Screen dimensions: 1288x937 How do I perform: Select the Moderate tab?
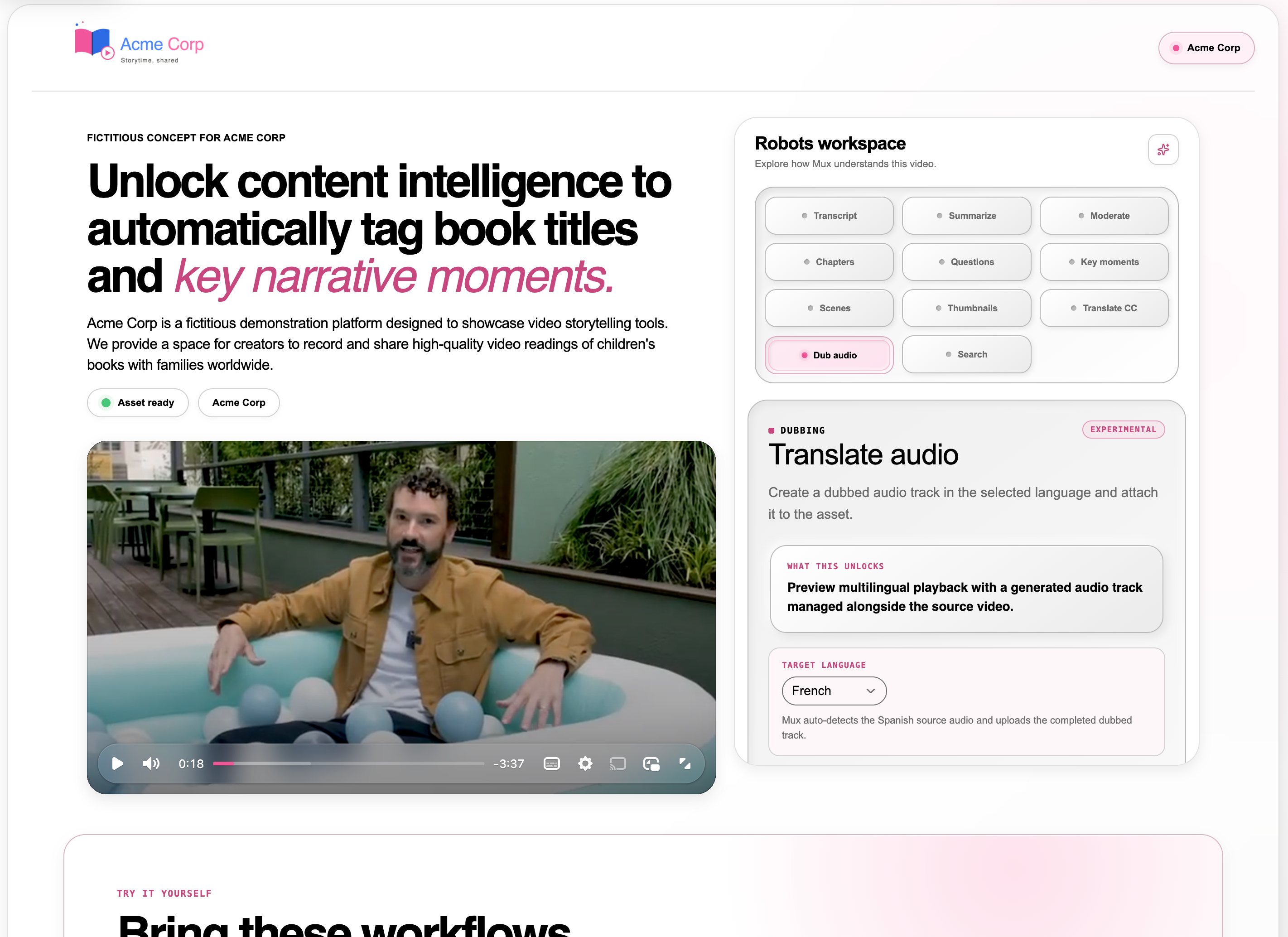(x=1104, y=215)
